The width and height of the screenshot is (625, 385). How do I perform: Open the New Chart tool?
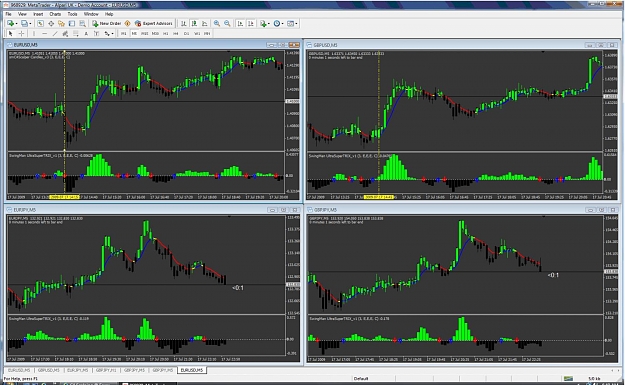(x=10, y=24)
